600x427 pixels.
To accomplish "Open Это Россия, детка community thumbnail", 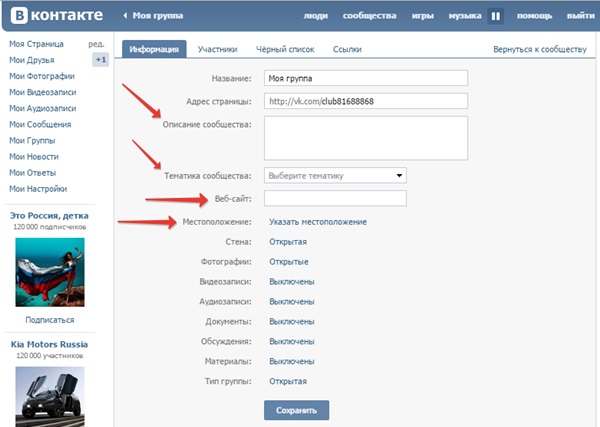I will click(49, 272).
